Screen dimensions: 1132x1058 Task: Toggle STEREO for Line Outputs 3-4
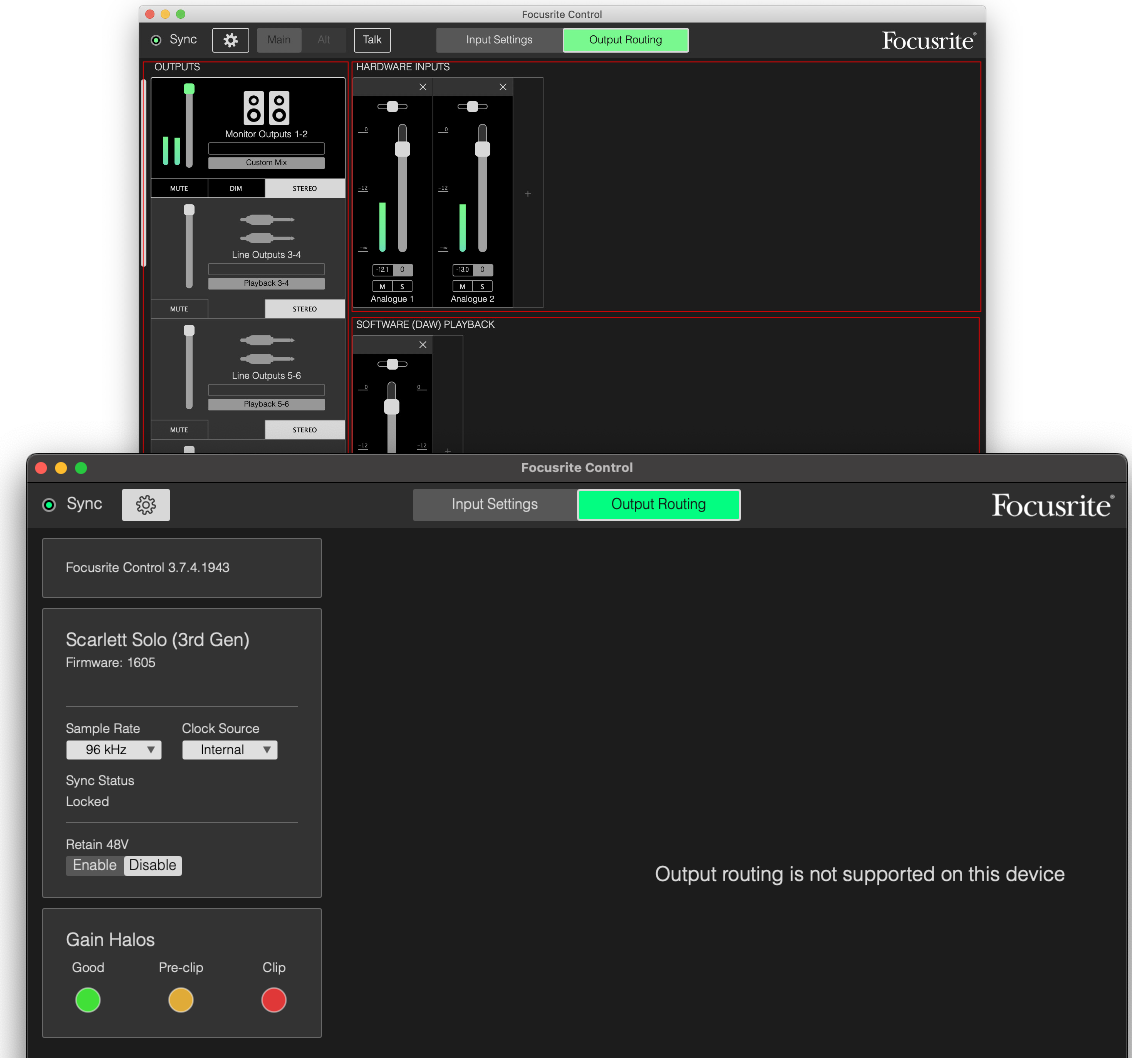tap(305, 309)
